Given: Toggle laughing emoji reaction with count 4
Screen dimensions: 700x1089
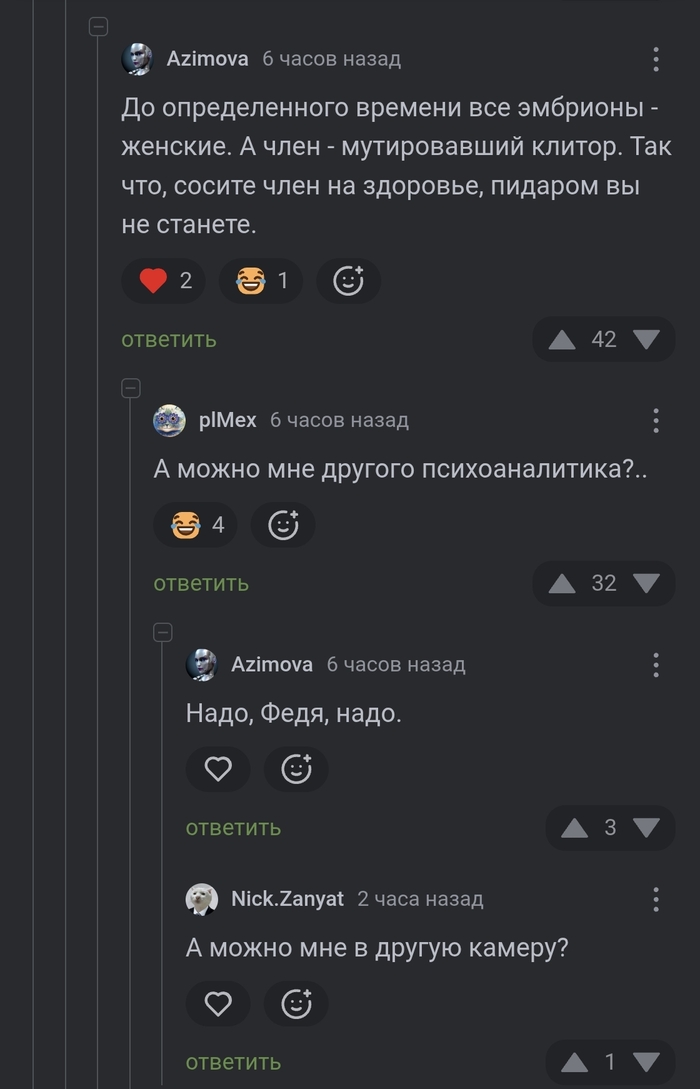Looking at the screenshot, I should tap(196, 525).
